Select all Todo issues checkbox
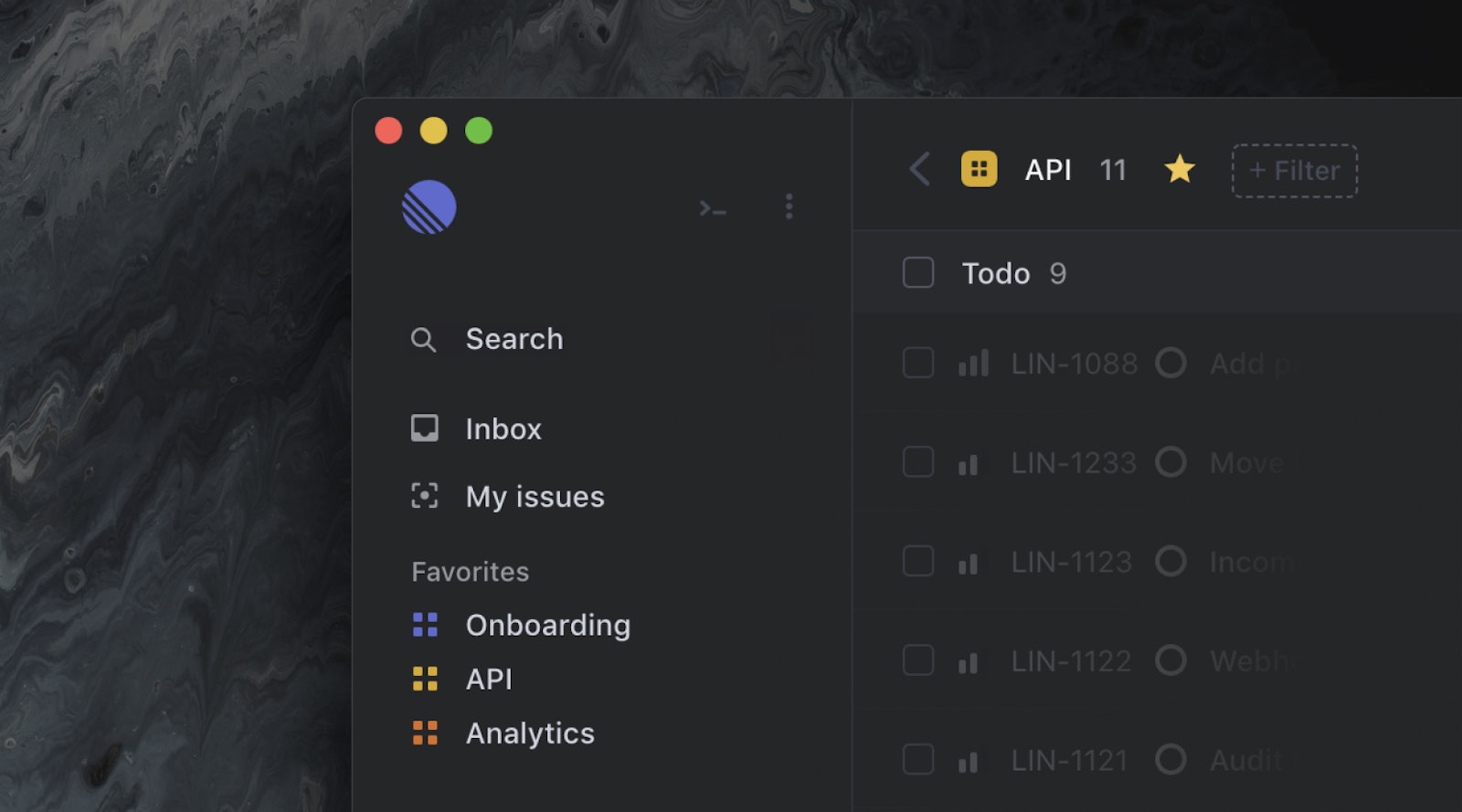Screen dimensions: 1462x812 pyautogui.click(x=918, y=273)
